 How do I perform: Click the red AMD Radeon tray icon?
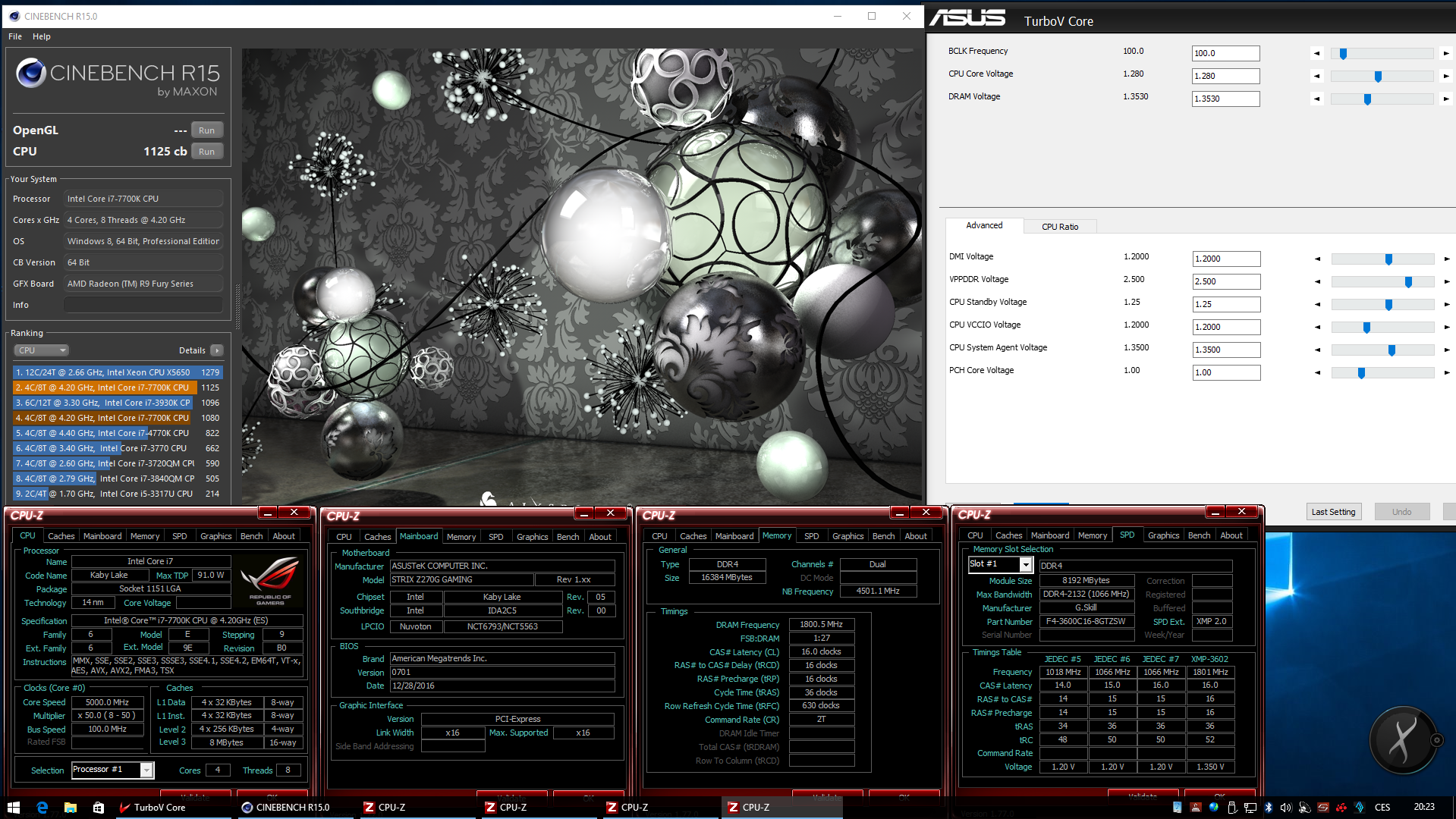coord(1341,808)
